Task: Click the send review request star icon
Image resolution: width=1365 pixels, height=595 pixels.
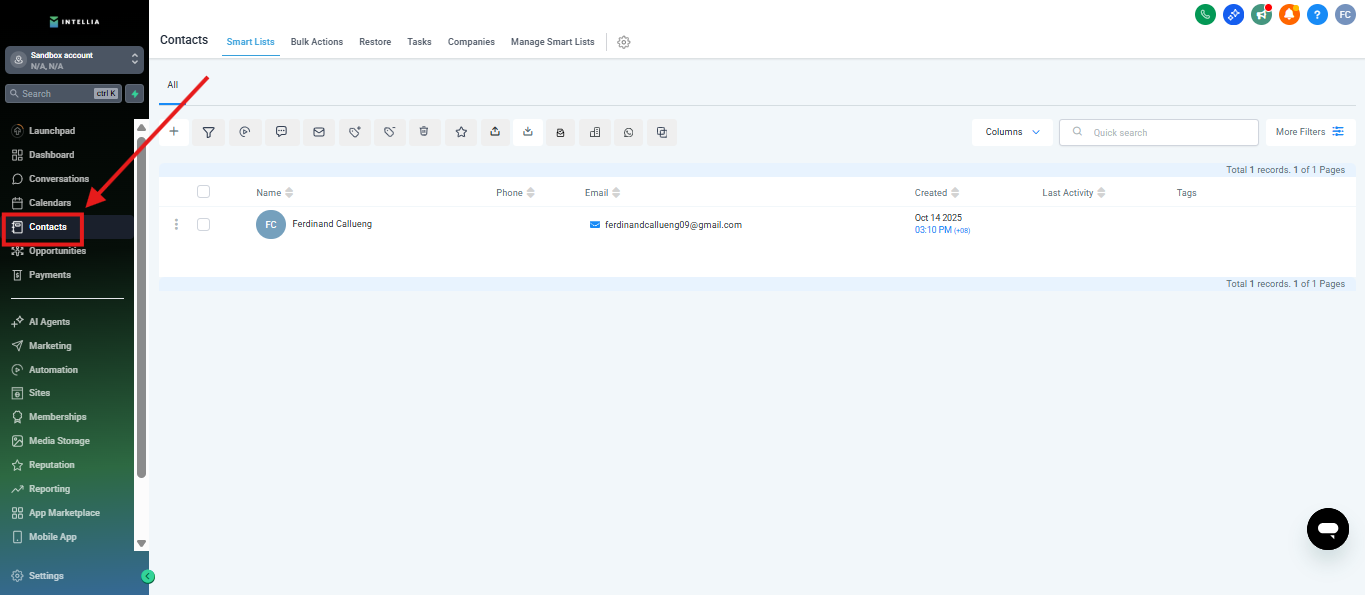Action: [461, 132]
